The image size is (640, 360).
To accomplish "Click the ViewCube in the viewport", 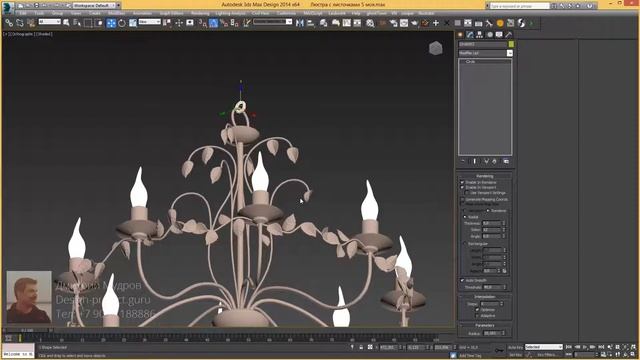I will (x=436, y=48).
